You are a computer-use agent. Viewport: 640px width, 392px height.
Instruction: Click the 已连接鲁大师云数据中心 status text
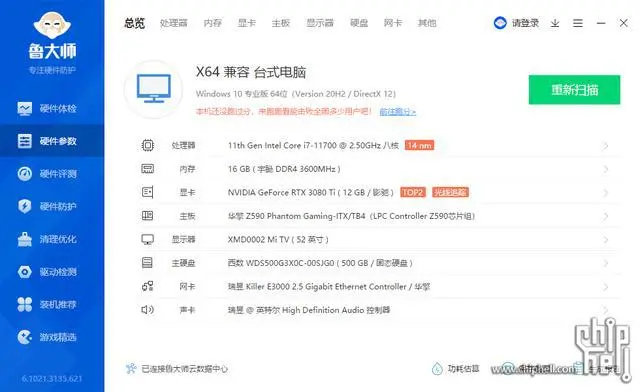[184, 369]
